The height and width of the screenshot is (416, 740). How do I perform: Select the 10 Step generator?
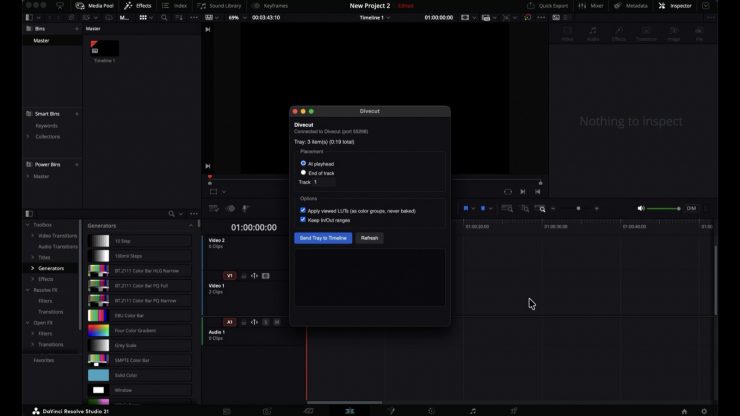[x=140, y=241]
